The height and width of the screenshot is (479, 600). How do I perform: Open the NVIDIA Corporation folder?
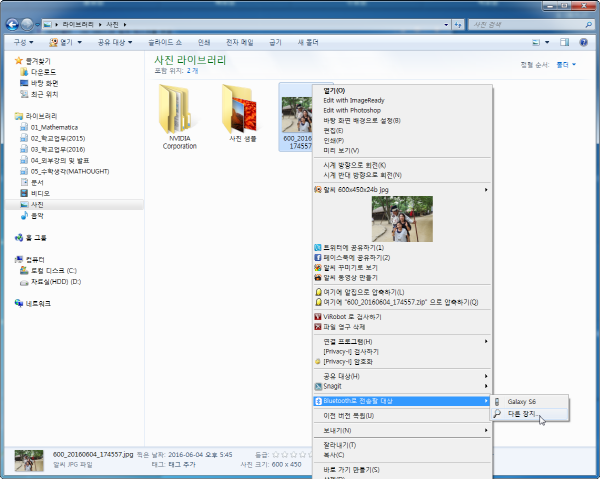pos(179,117)
